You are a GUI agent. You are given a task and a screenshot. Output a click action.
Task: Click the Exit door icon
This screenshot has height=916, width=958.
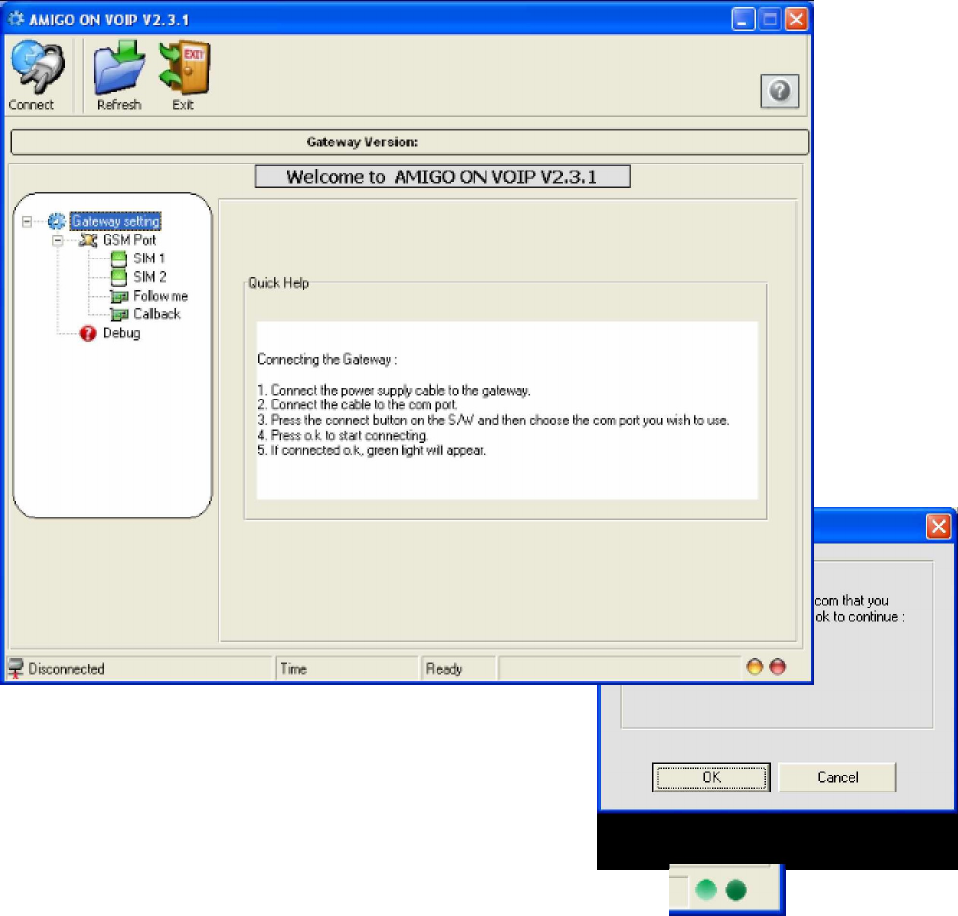tap(184, 67)
